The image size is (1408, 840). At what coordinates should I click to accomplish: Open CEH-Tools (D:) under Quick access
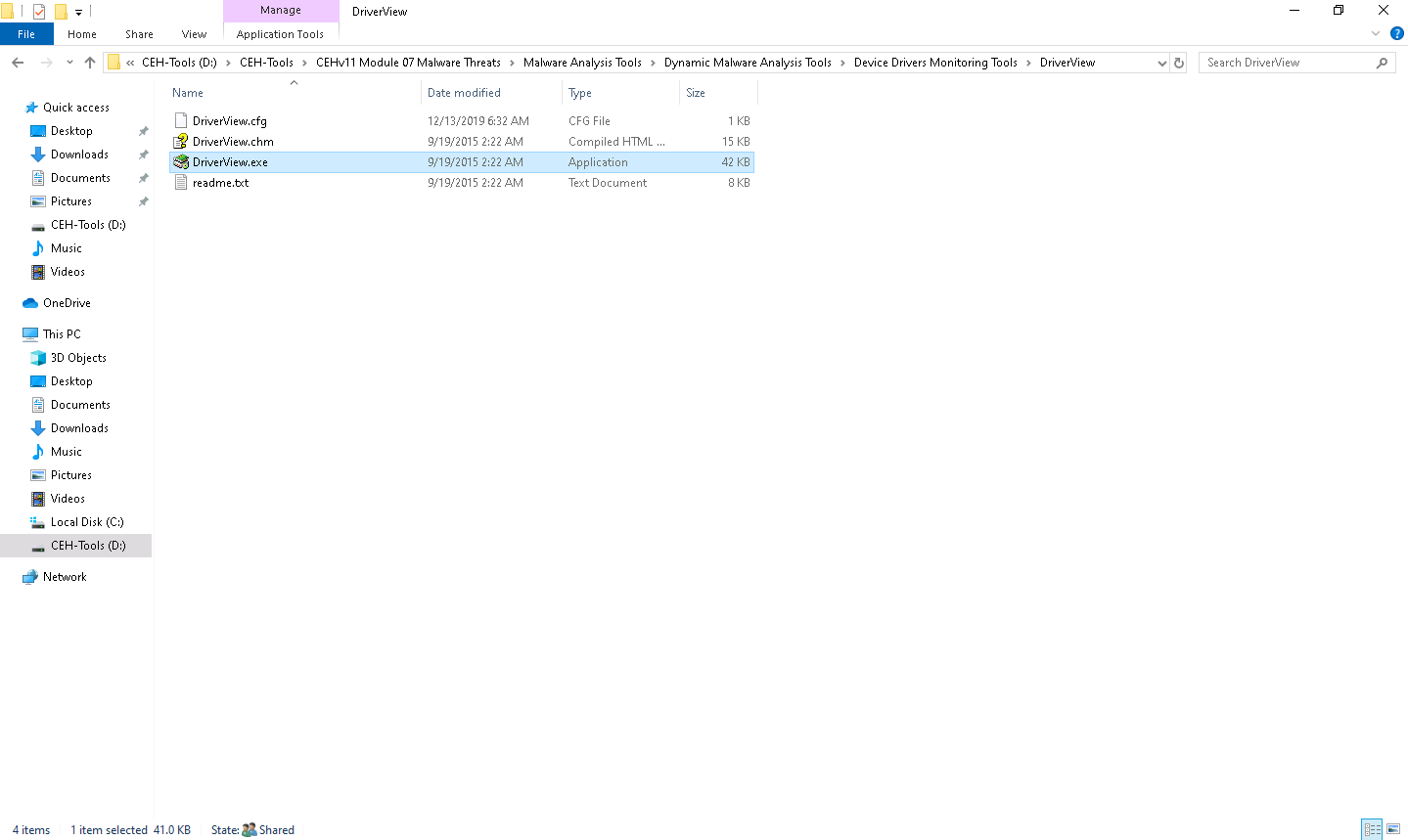point(88,225)
